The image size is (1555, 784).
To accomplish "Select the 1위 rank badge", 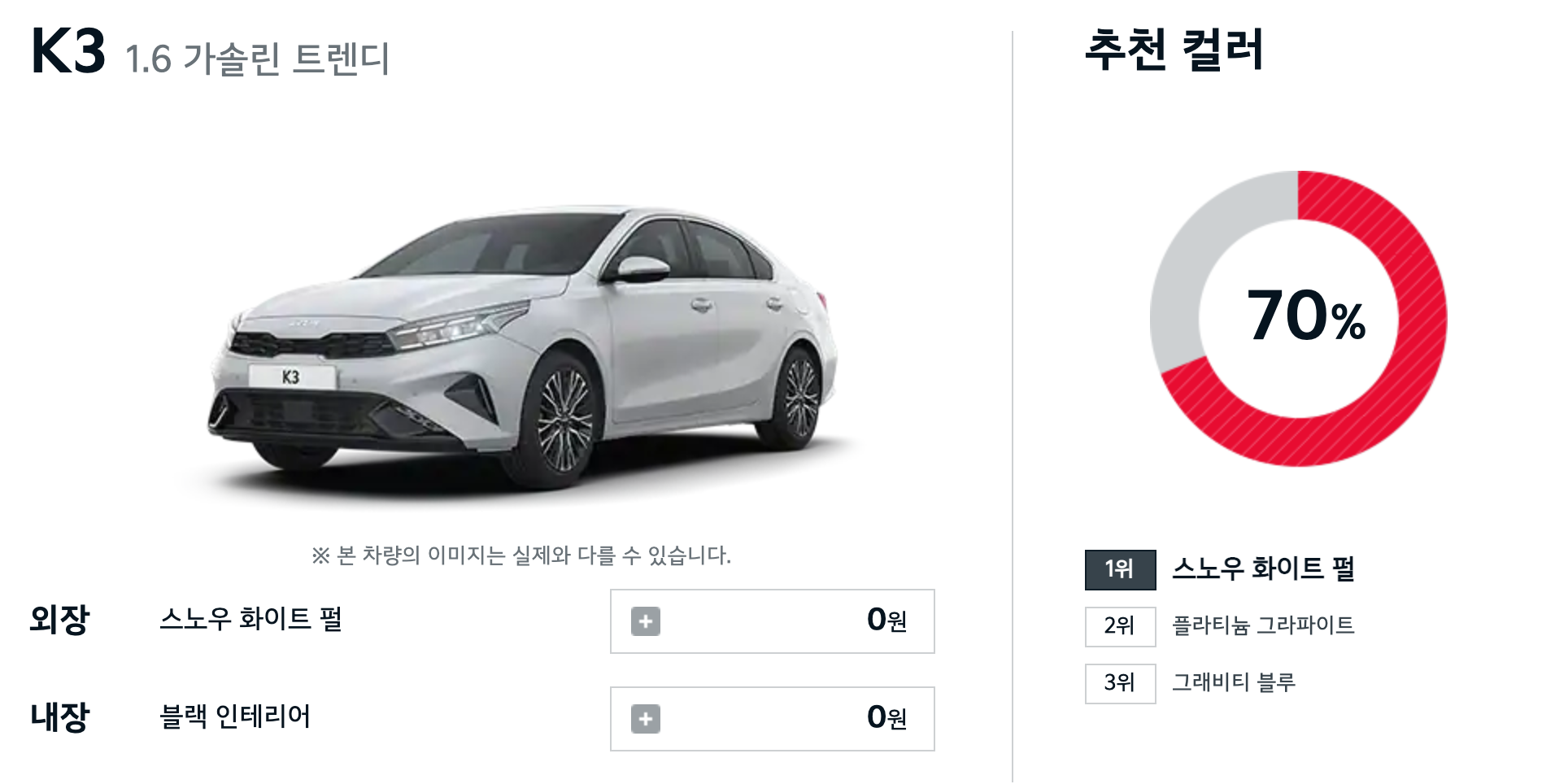I will tap(1120, 569).
